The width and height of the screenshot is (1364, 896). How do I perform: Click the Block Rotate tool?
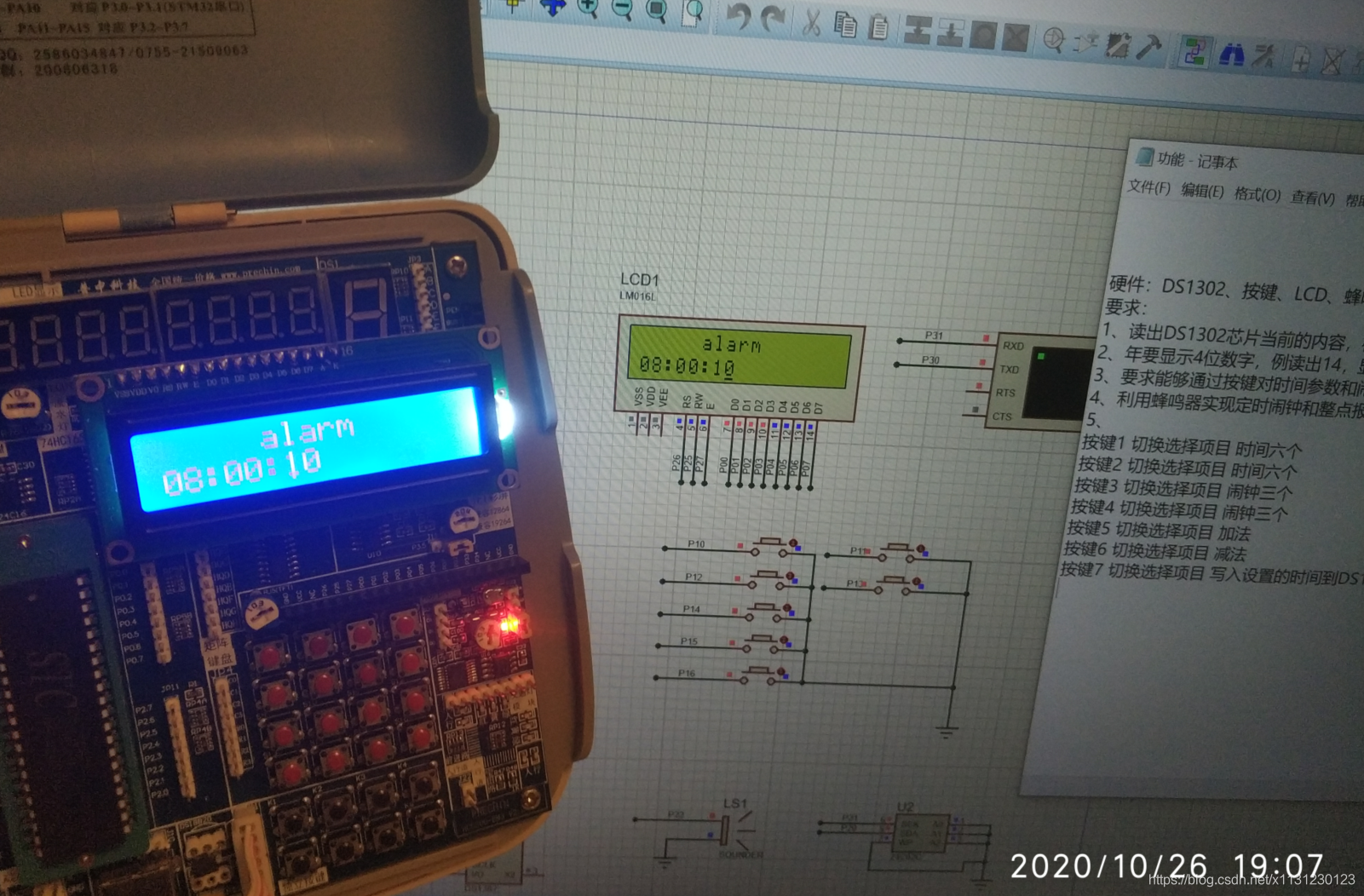982,35
